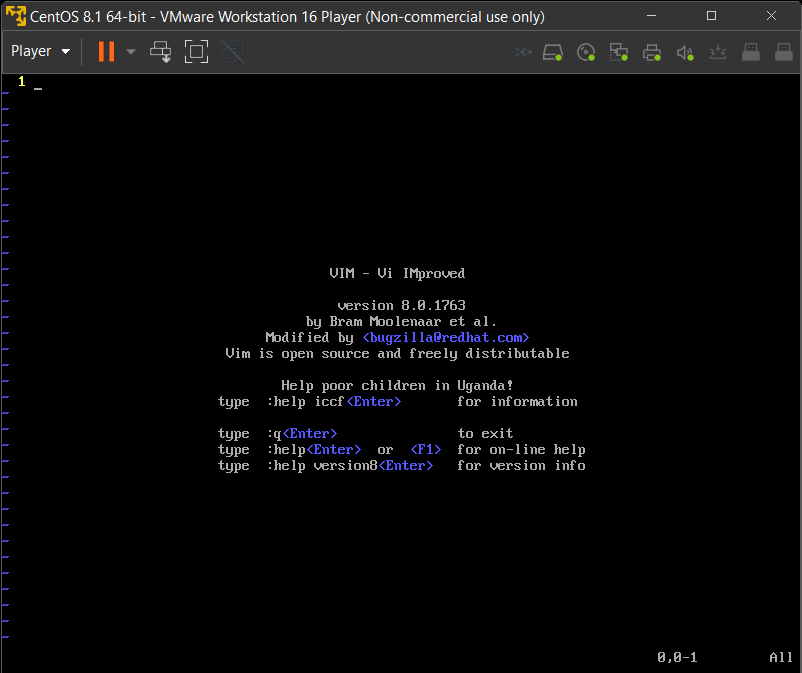The image size is (802, 673).
Task: Click the "0,0-1" cursor position indicator
Action: [x=677, y=657]
